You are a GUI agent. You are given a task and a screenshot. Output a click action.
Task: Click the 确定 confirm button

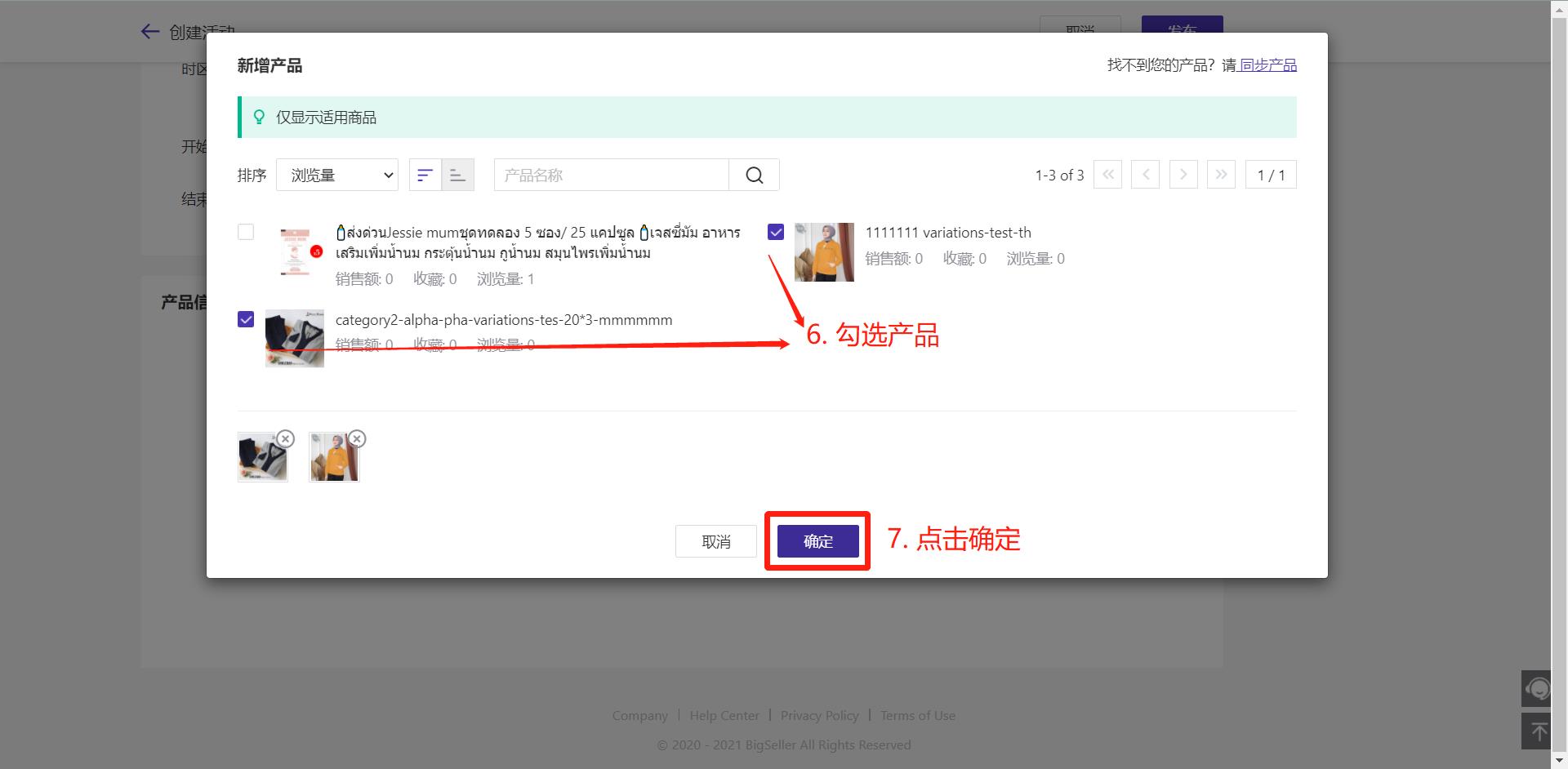817,541
